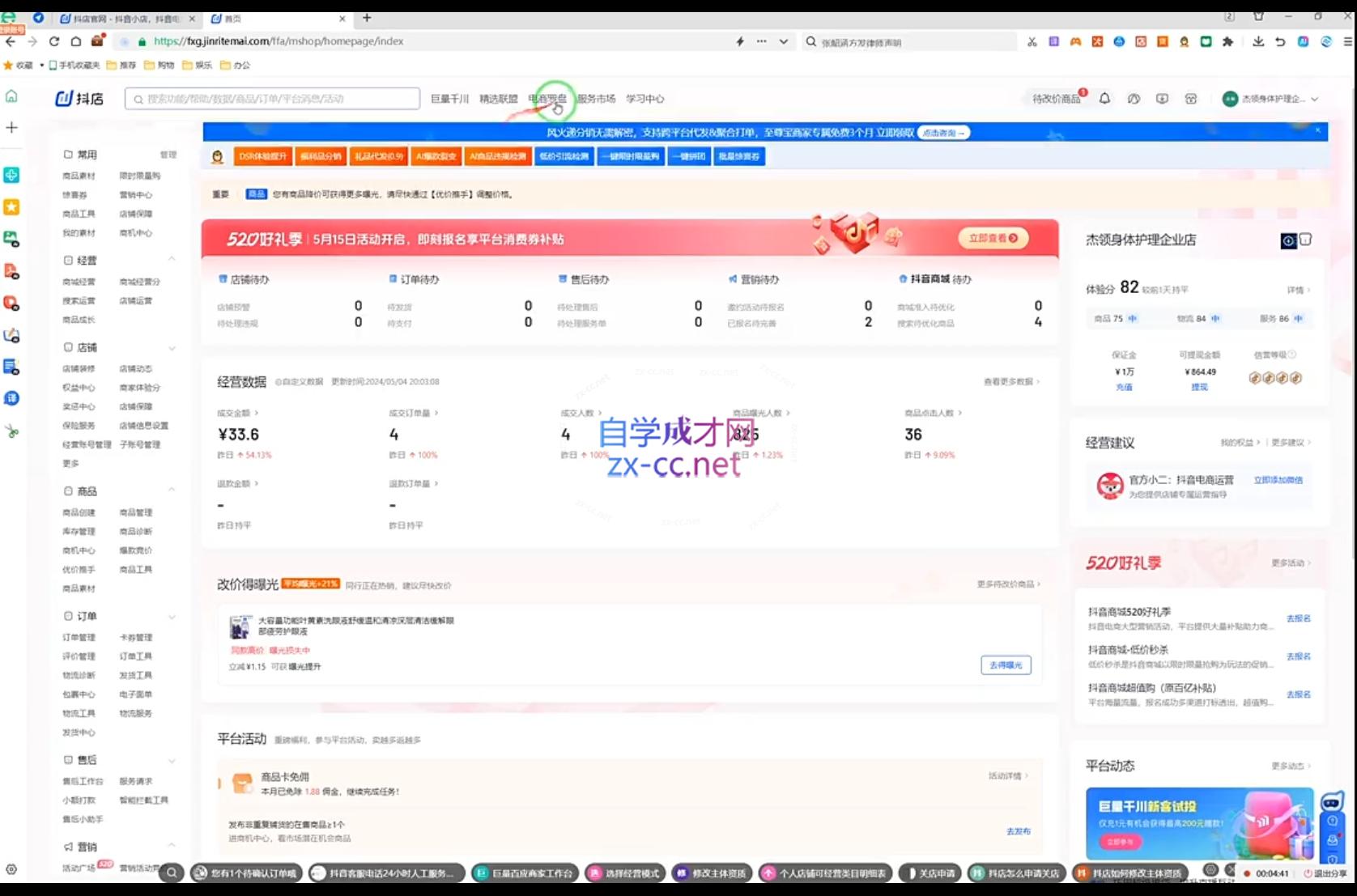
Task: Click the notification bell icon
Action: [1104, 99]
